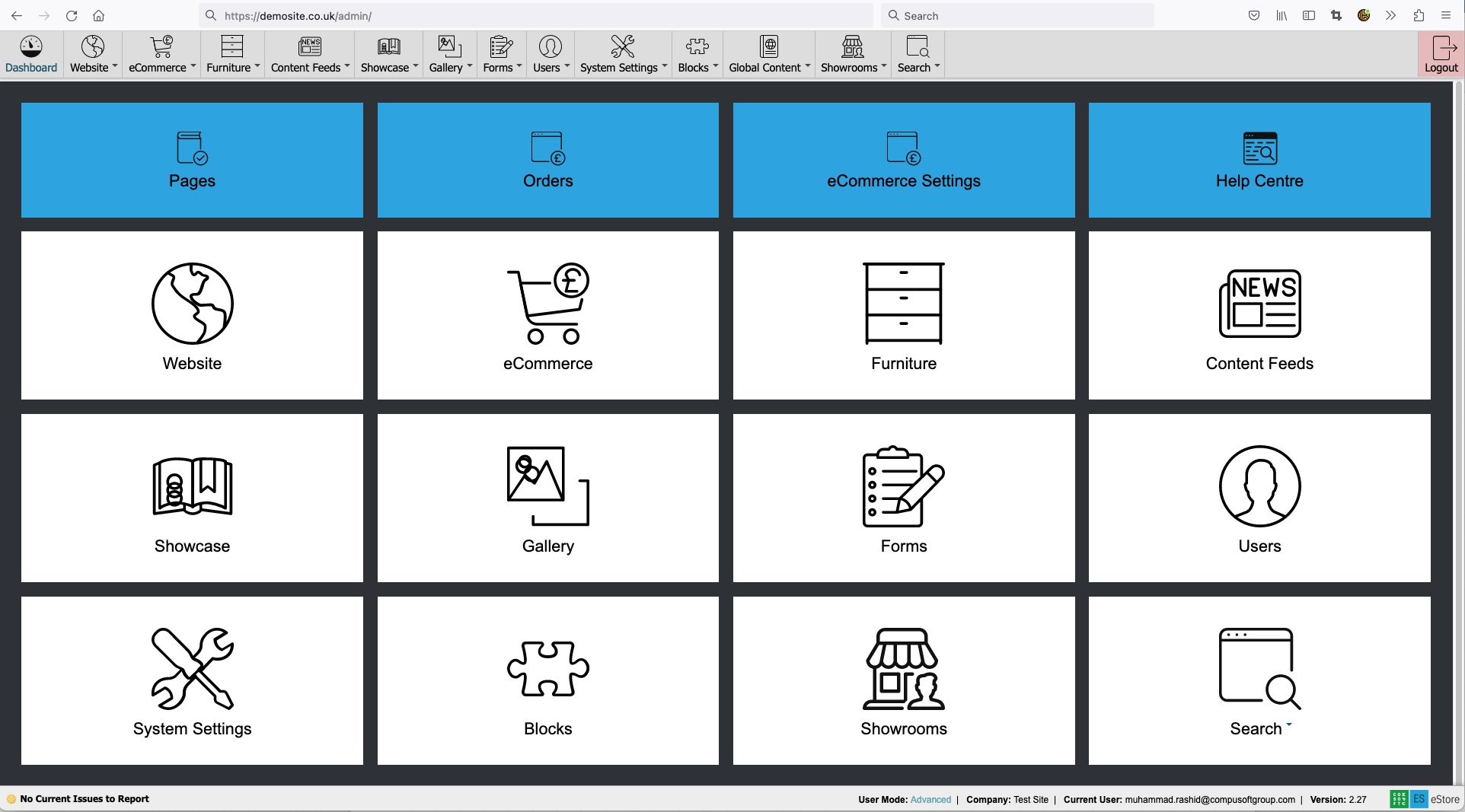This screenshot has height=812, width=1465.
Task: Click the Pocket save icon in browser toolbar
Action: coord(1254,15)
